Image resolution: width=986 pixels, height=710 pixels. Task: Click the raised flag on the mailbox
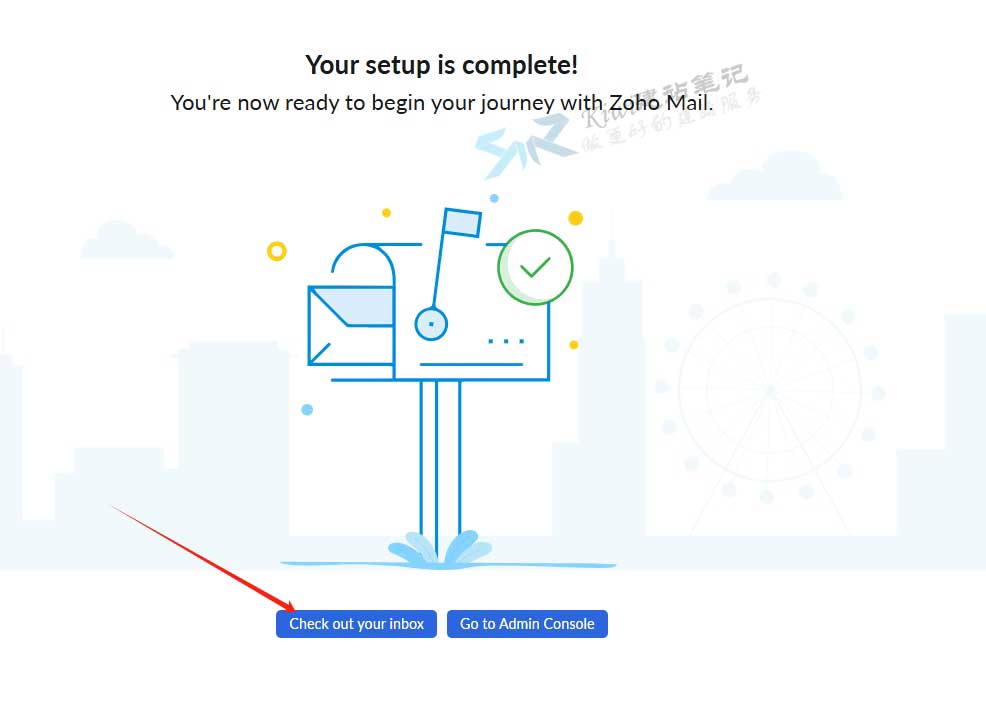tap(462, 223)
